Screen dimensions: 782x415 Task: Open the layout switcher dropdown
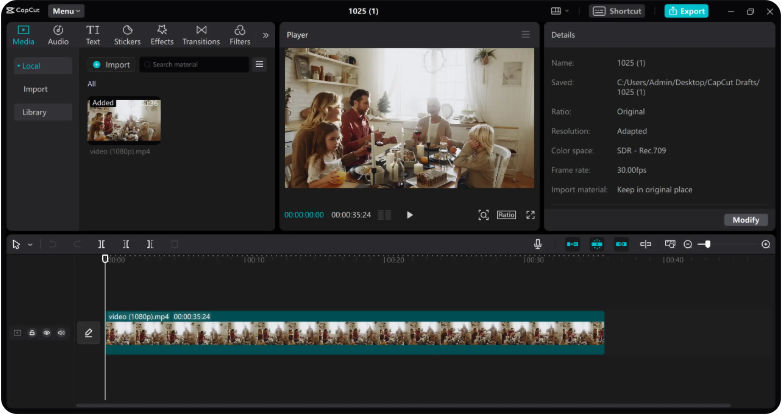point(560,11)
